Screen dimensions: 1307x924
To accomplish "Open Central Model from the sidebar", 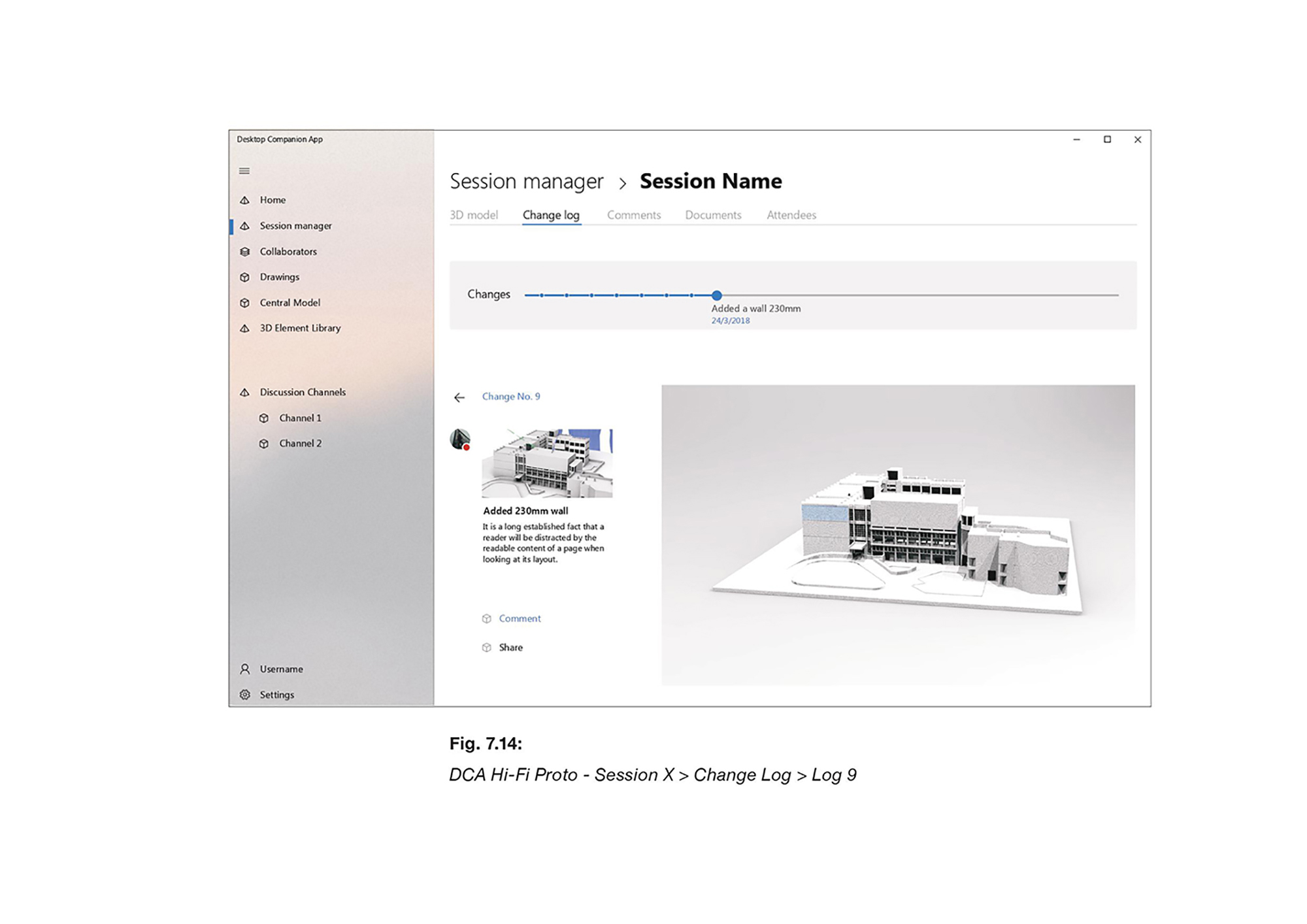I will coord(290,303).
